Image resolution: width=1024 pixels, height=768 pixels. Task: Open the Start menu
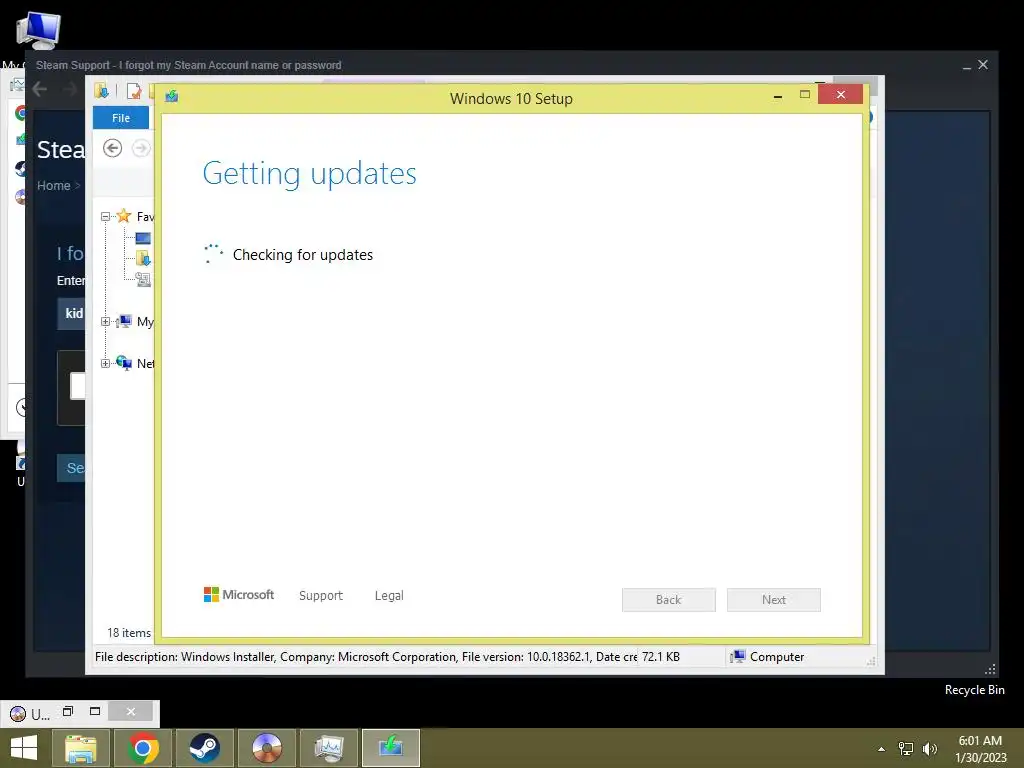click(x=24, y=748)
